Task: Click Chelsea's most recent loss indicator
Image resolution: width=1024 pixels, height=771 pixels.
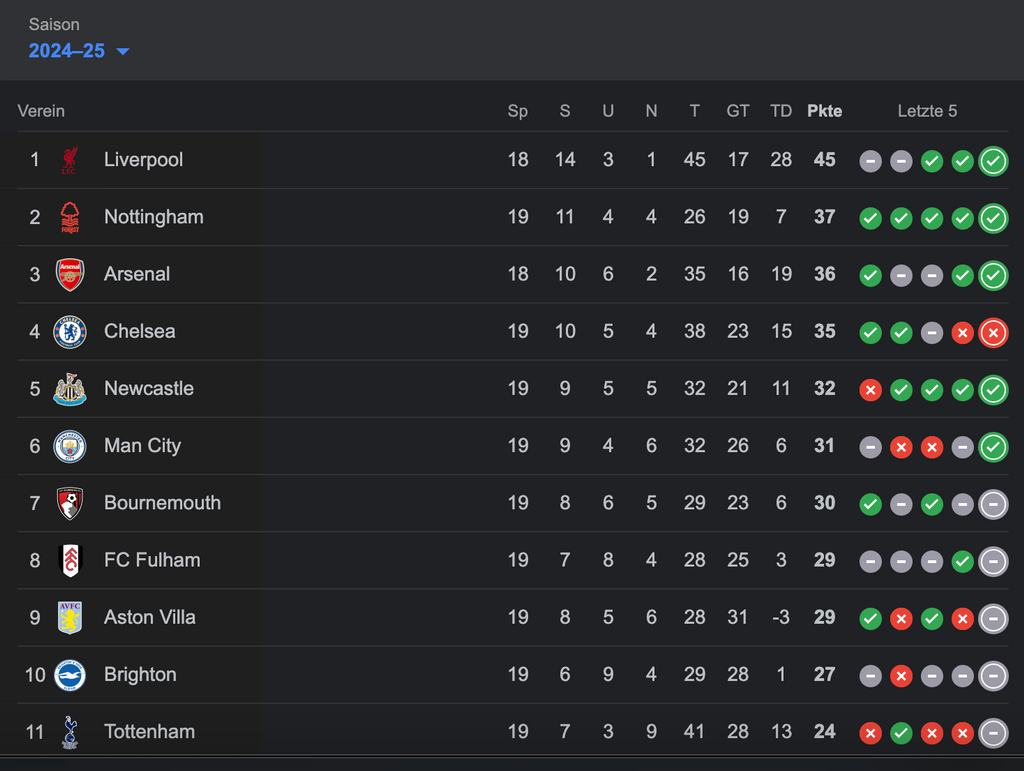Action: pyautogui.click(x=993, y=331)
